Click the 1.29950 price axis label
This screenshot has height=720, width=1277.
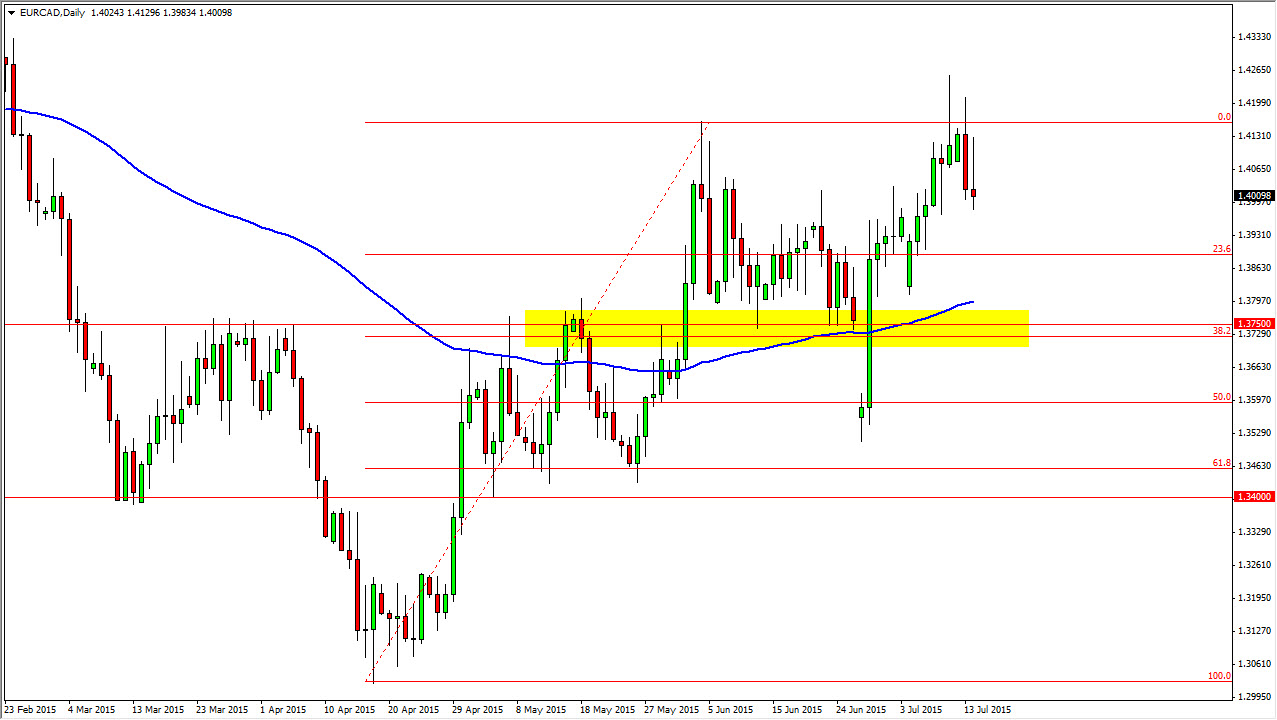pyautogui.click(x=1254, y=696)
